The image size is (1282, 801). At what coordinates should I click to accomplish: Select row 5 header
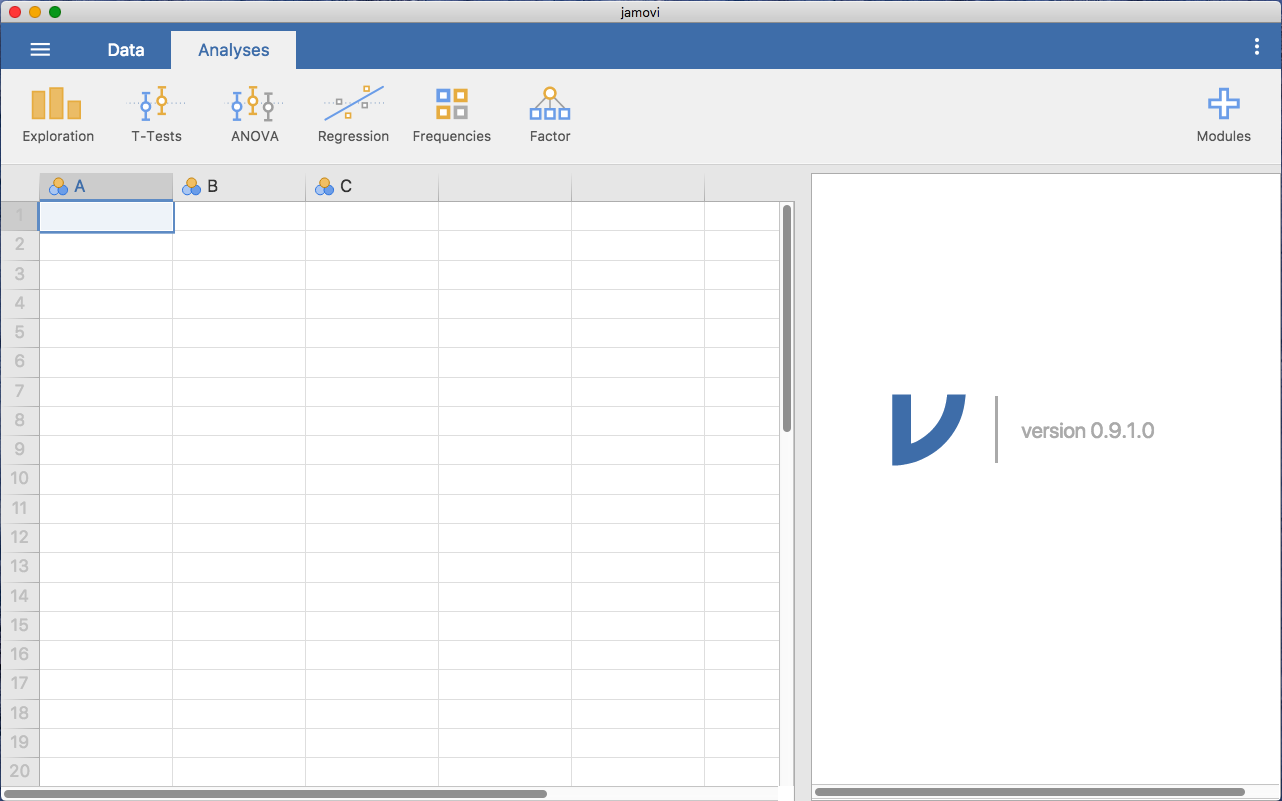click(19, 333)
